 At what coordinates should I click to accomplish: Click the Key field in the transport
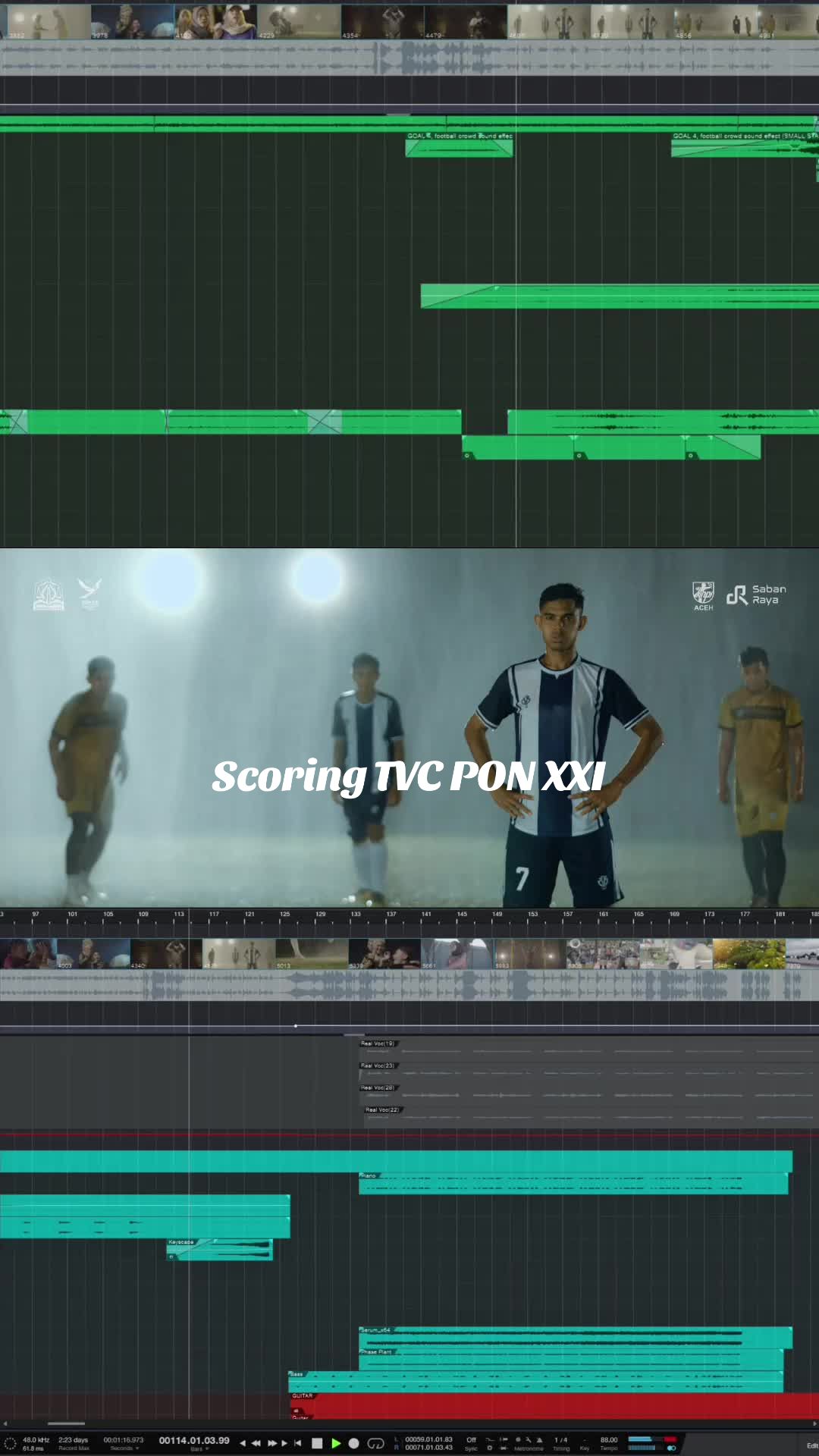click(585, 1444)
